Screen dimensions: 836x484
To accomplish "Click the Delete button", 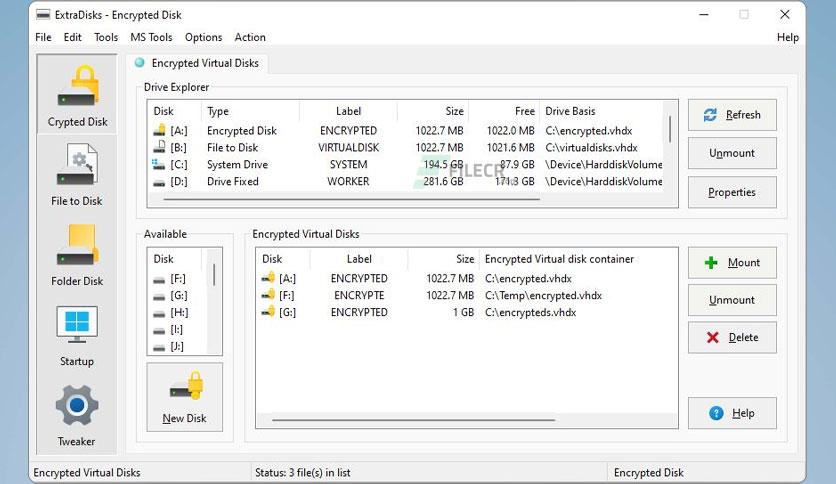I will [x=732, y=337].
